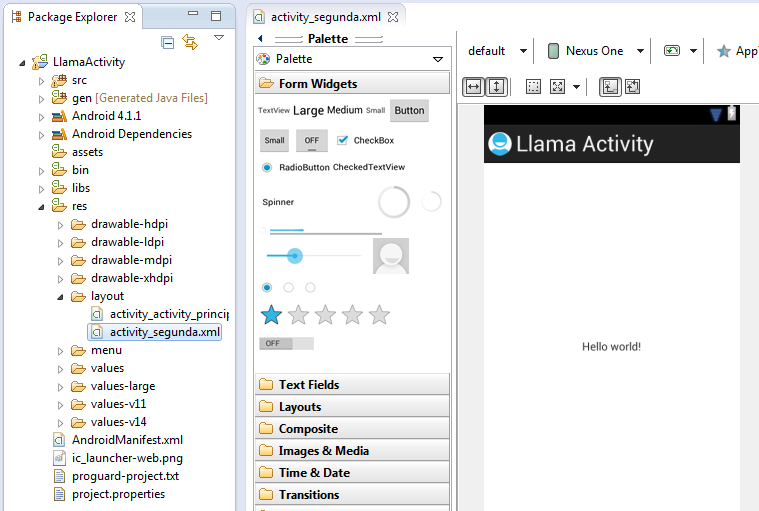Screen dimensions: 759x511
Task: Open the Palette dropdown menu arrow
Action: coord(437,60)
